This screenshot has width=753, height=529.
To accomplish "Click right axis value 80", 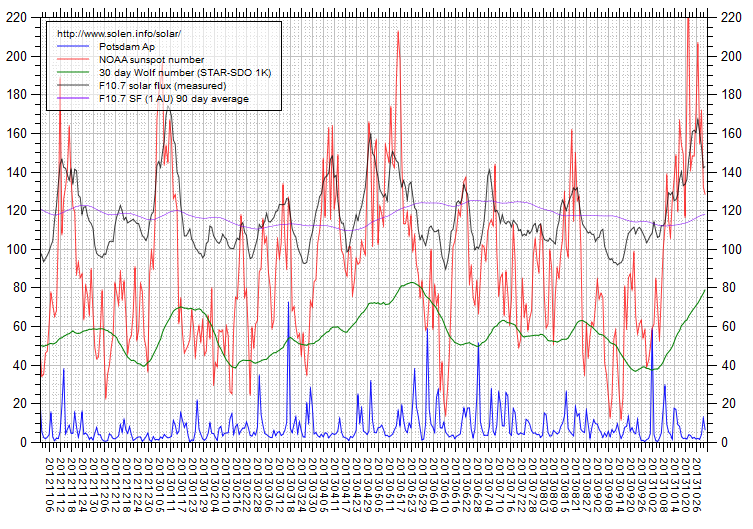I will click(x=728, y=288).
